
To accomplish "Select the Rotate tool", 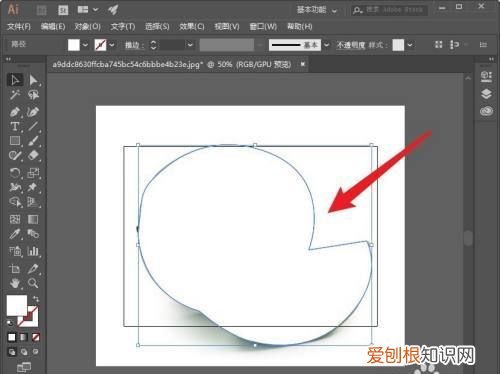I will (15, 173).
